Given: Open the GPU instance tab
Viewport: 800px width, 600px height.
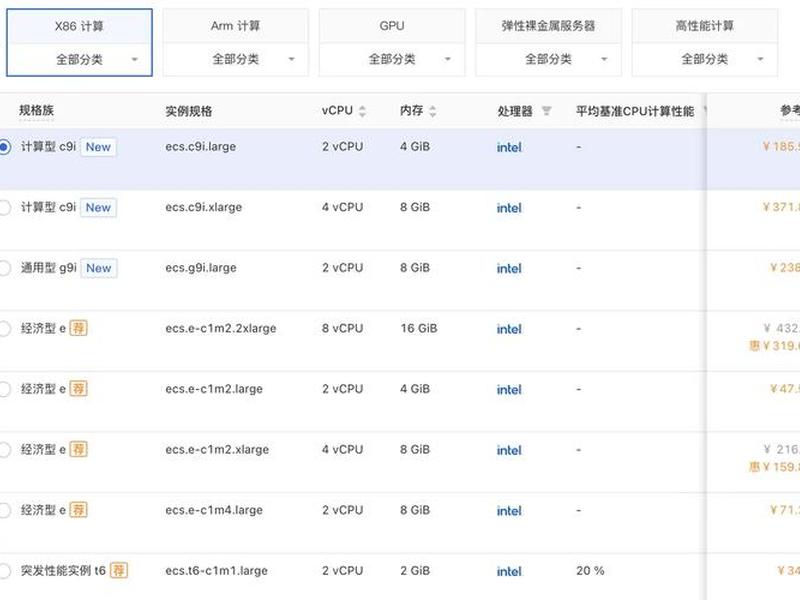Looking at the screenshot, I should tap(392, 26).
